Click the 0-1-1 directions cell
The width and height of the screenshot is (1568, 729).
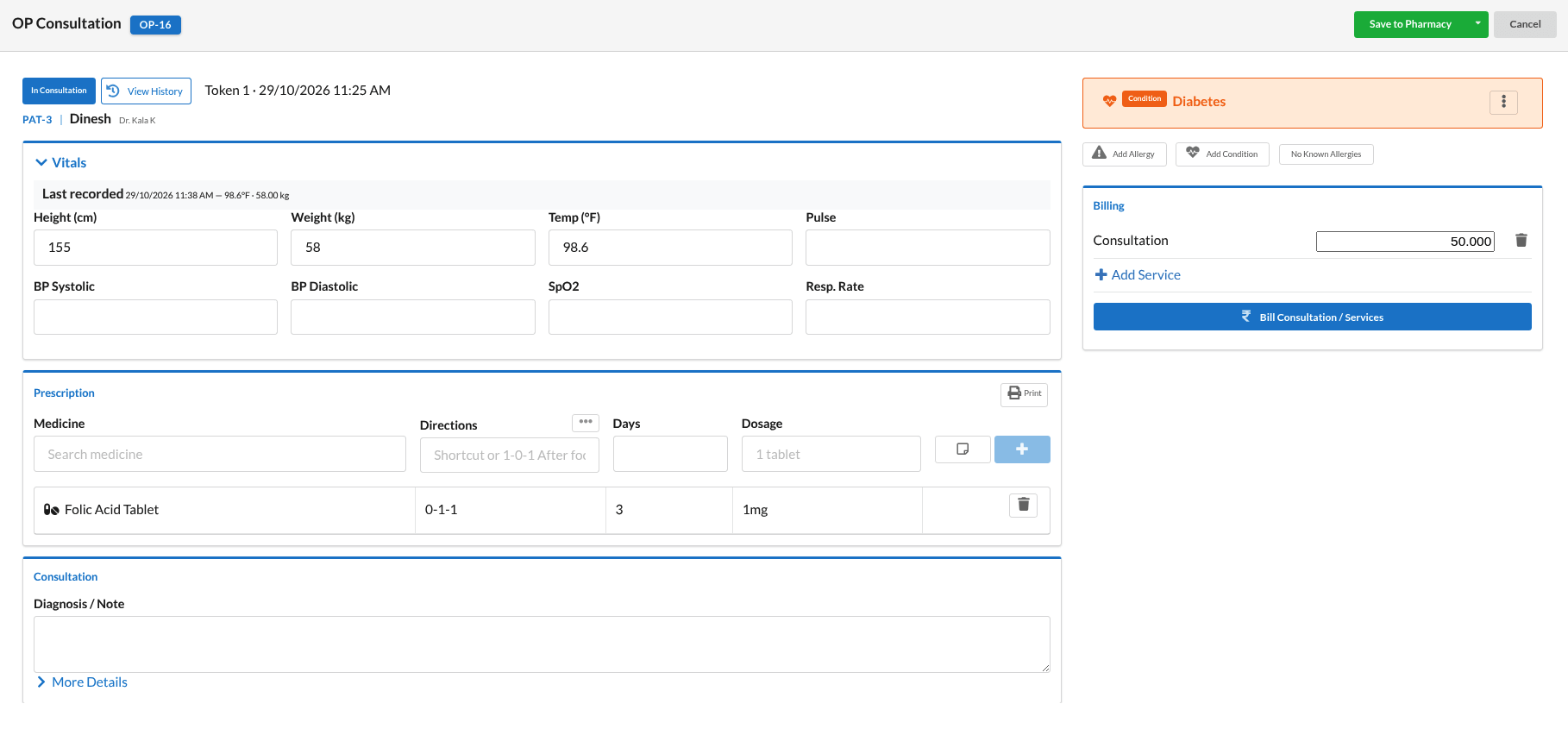511,510
